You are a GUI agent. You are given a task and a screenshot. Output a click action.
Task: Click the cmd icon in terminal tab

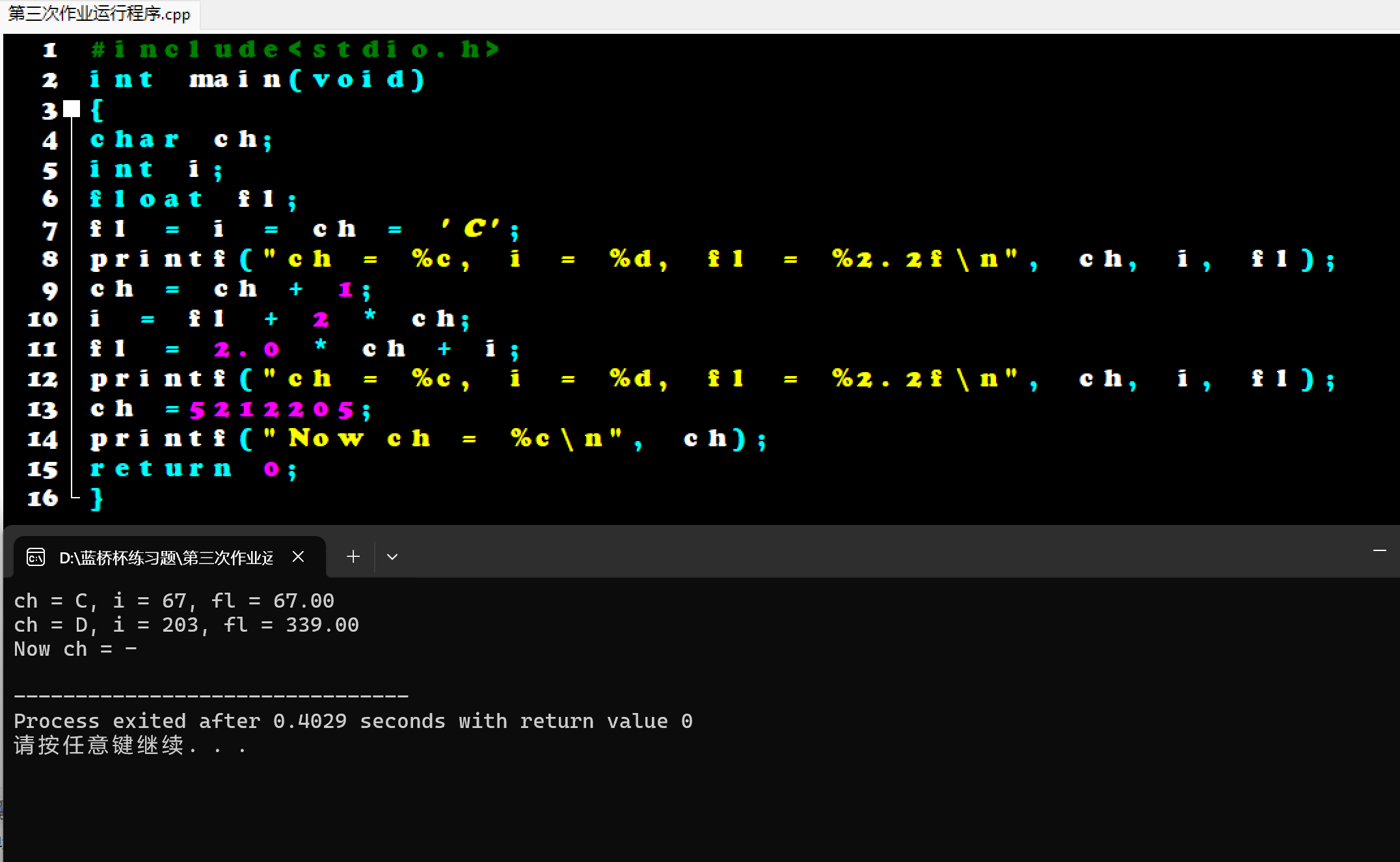click(36, 558)
